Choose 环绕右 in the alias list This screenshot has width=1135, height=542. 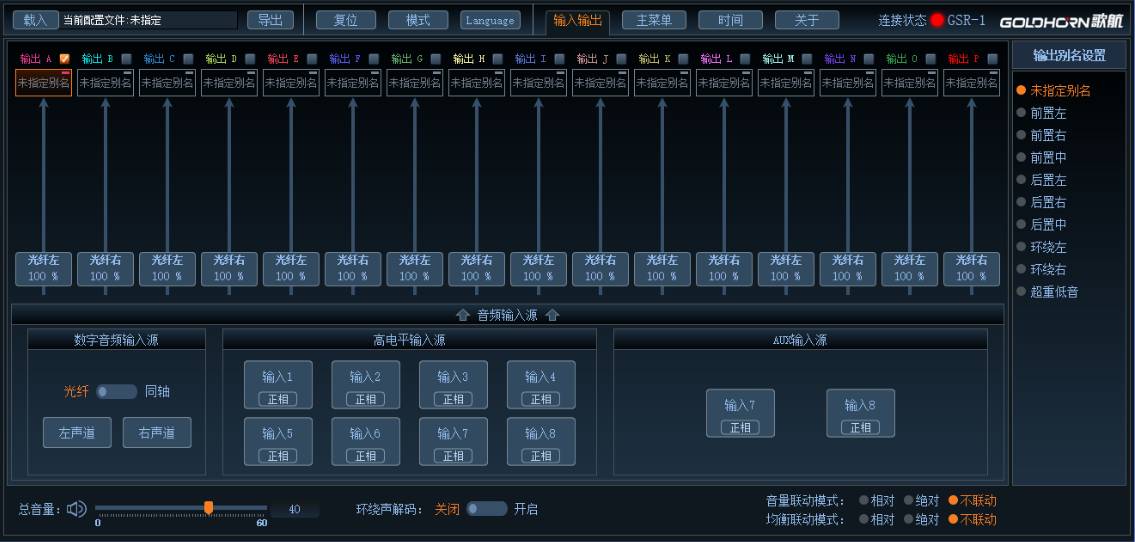coord(1042,269)
